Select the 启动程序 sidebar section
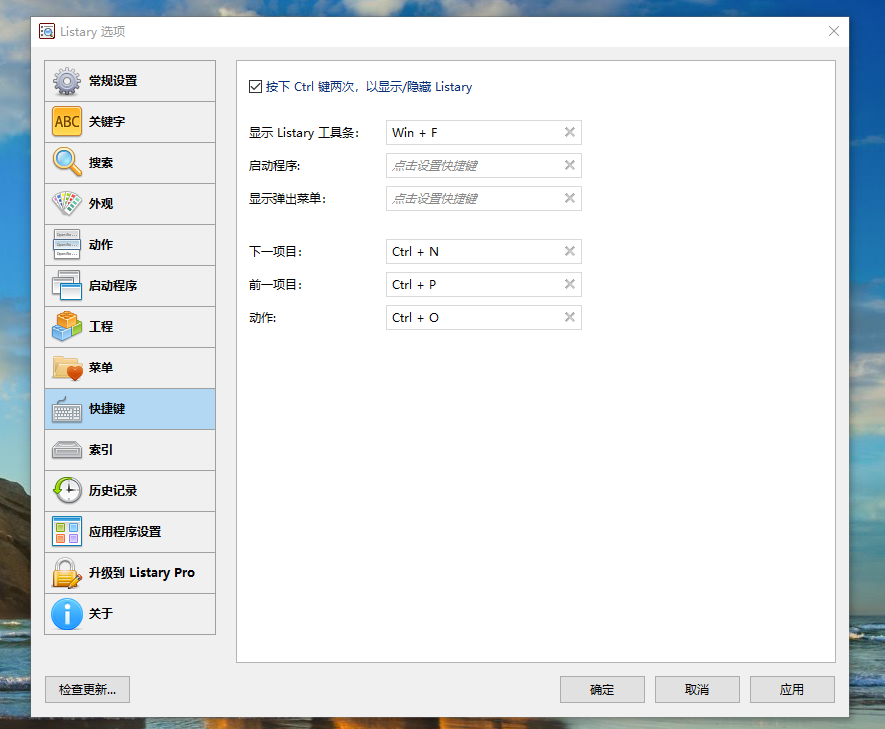Viewport: 885px width, 729px height. click(130, 286)
